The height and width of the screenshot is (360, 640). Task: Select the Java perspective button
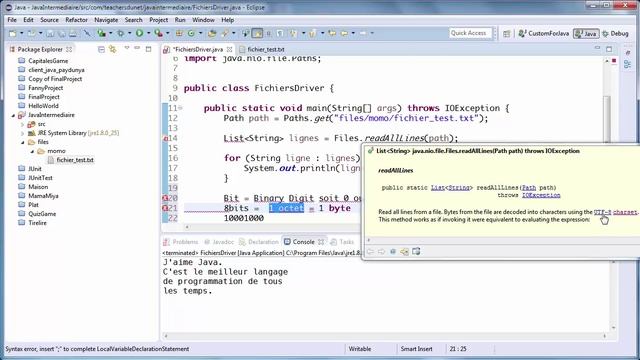(x=586, y=33)
